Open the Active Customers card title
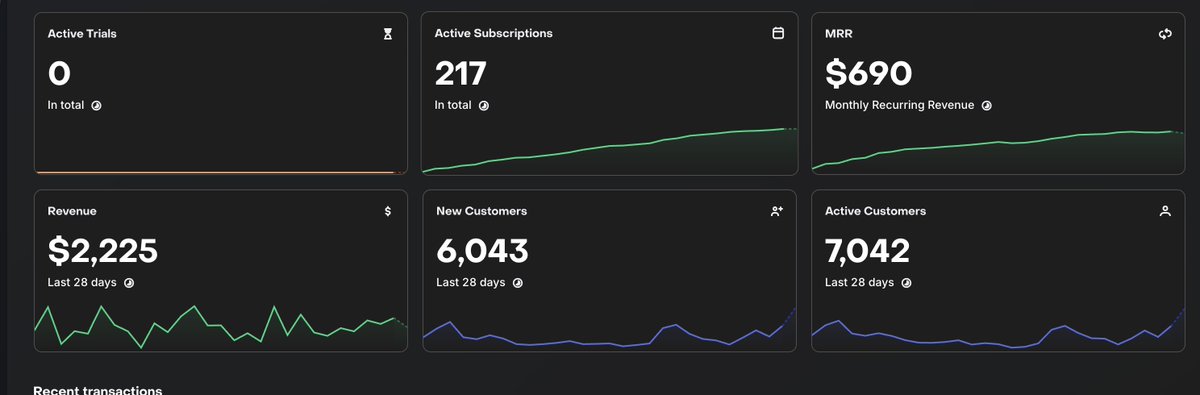1200x395 pixels. (875, 211)
